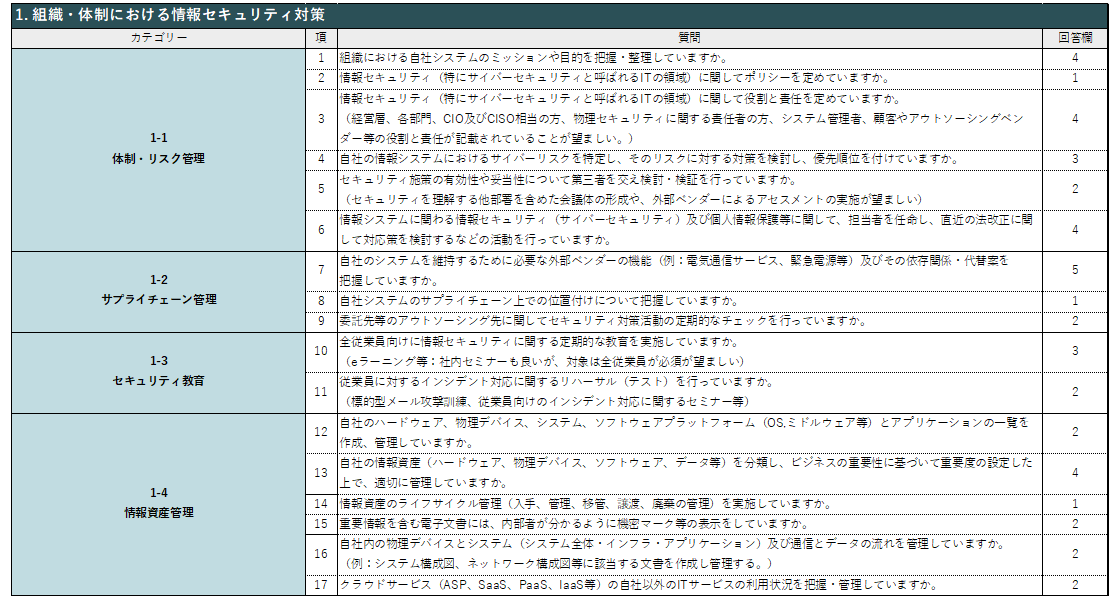Click the '1-3 セキュリティ教育' category cell
This screenshot has height=600, width=1120.
click(x=158, y=371)
